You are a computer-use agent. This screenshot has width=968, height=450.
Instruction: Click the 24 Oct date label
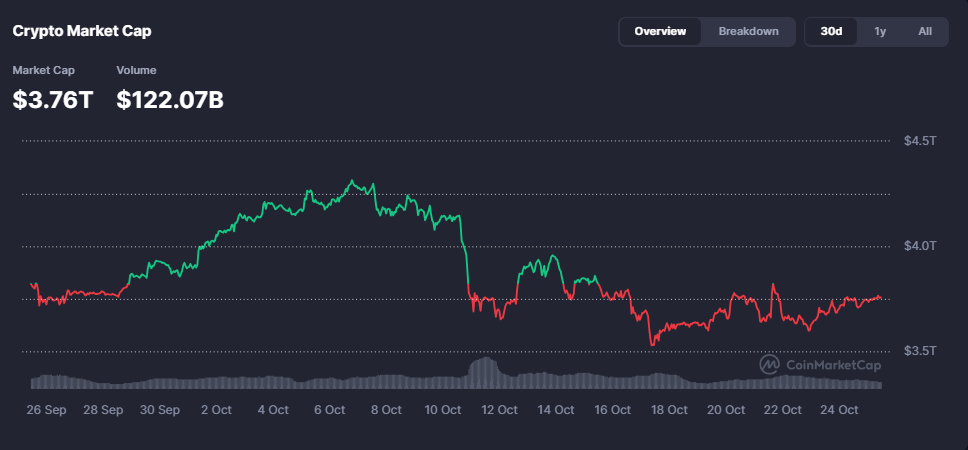click(839, 410)
